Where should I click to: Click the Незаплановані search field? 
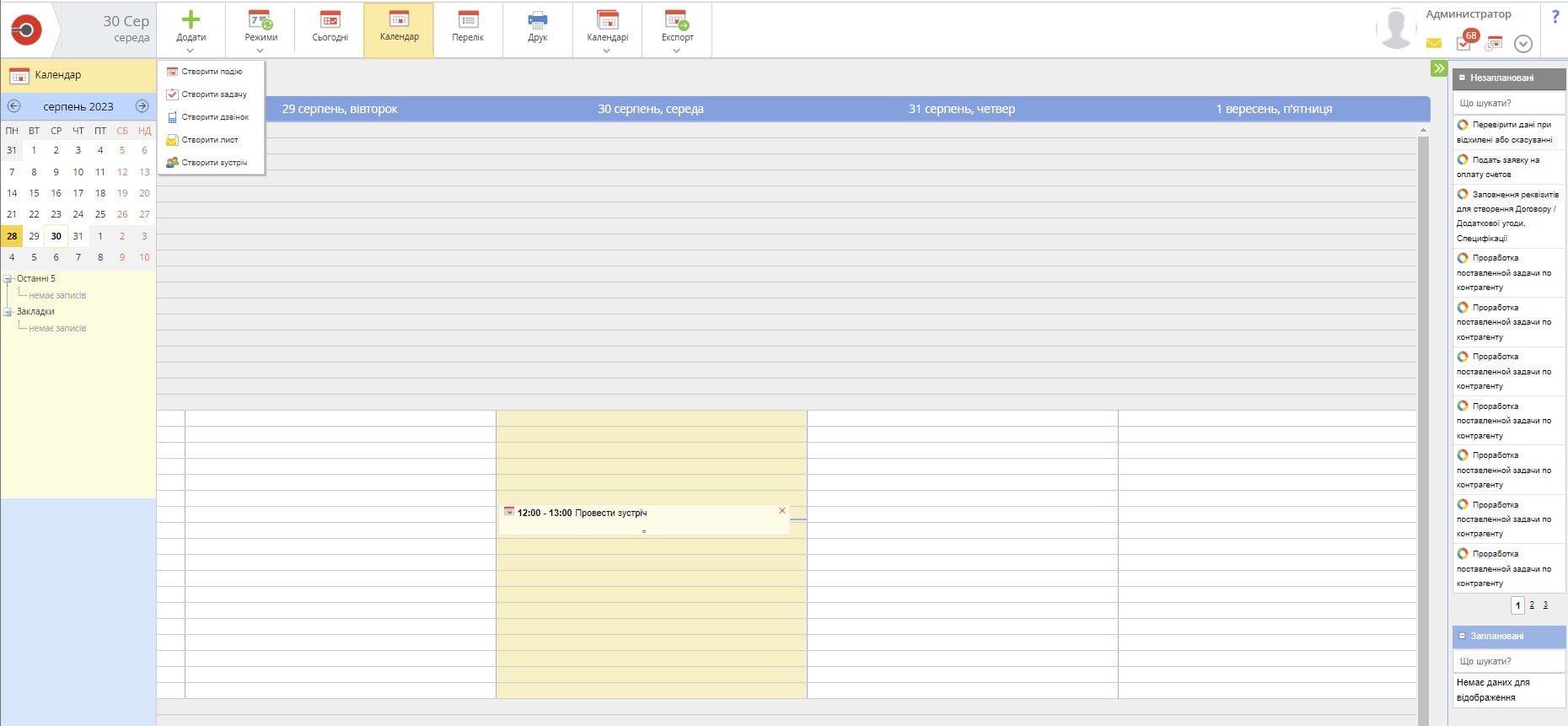click(1507, 103)
